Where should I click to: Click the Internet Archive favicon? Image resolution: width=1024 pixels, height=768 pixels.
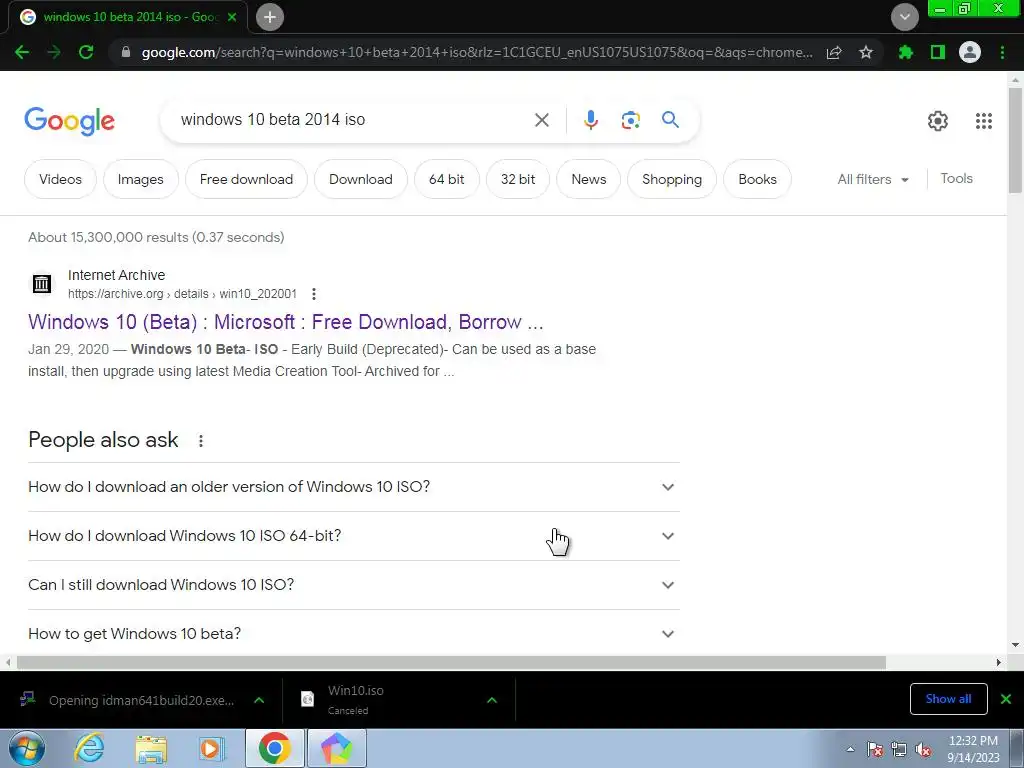tap(42, 284)
